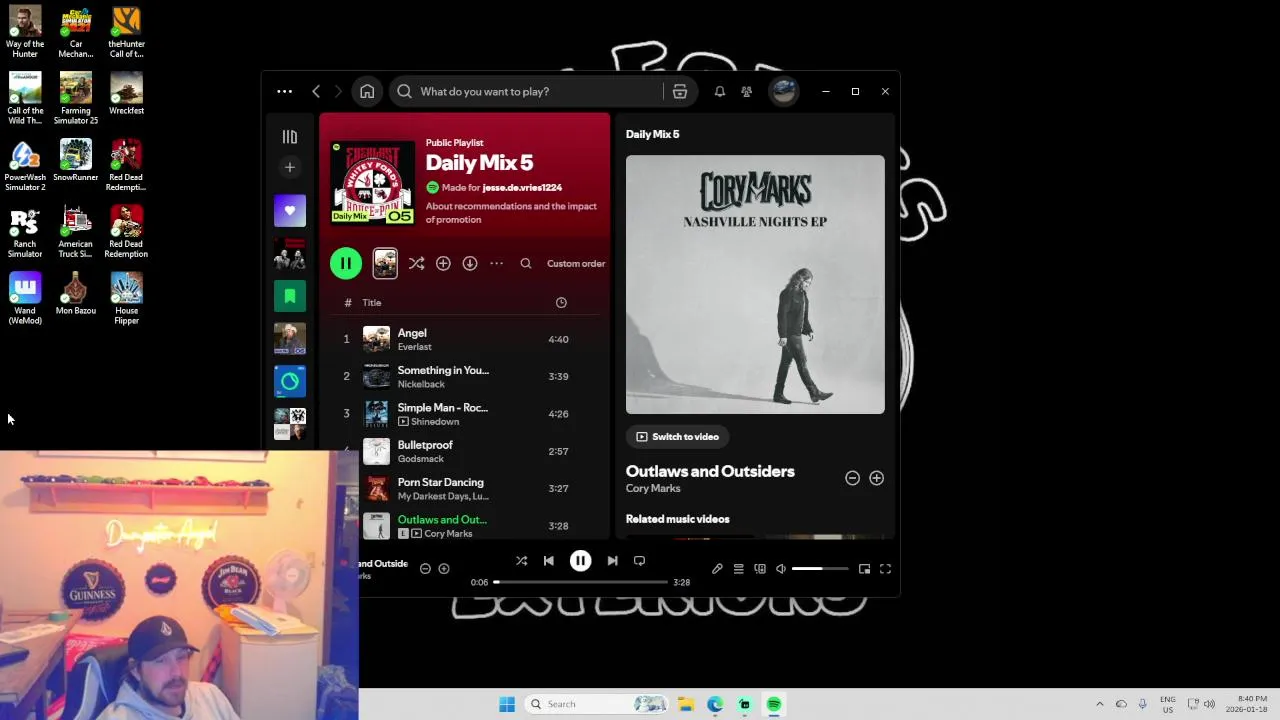
Task: Create new playlist with sidebar plus
Action: coord(290,168)
